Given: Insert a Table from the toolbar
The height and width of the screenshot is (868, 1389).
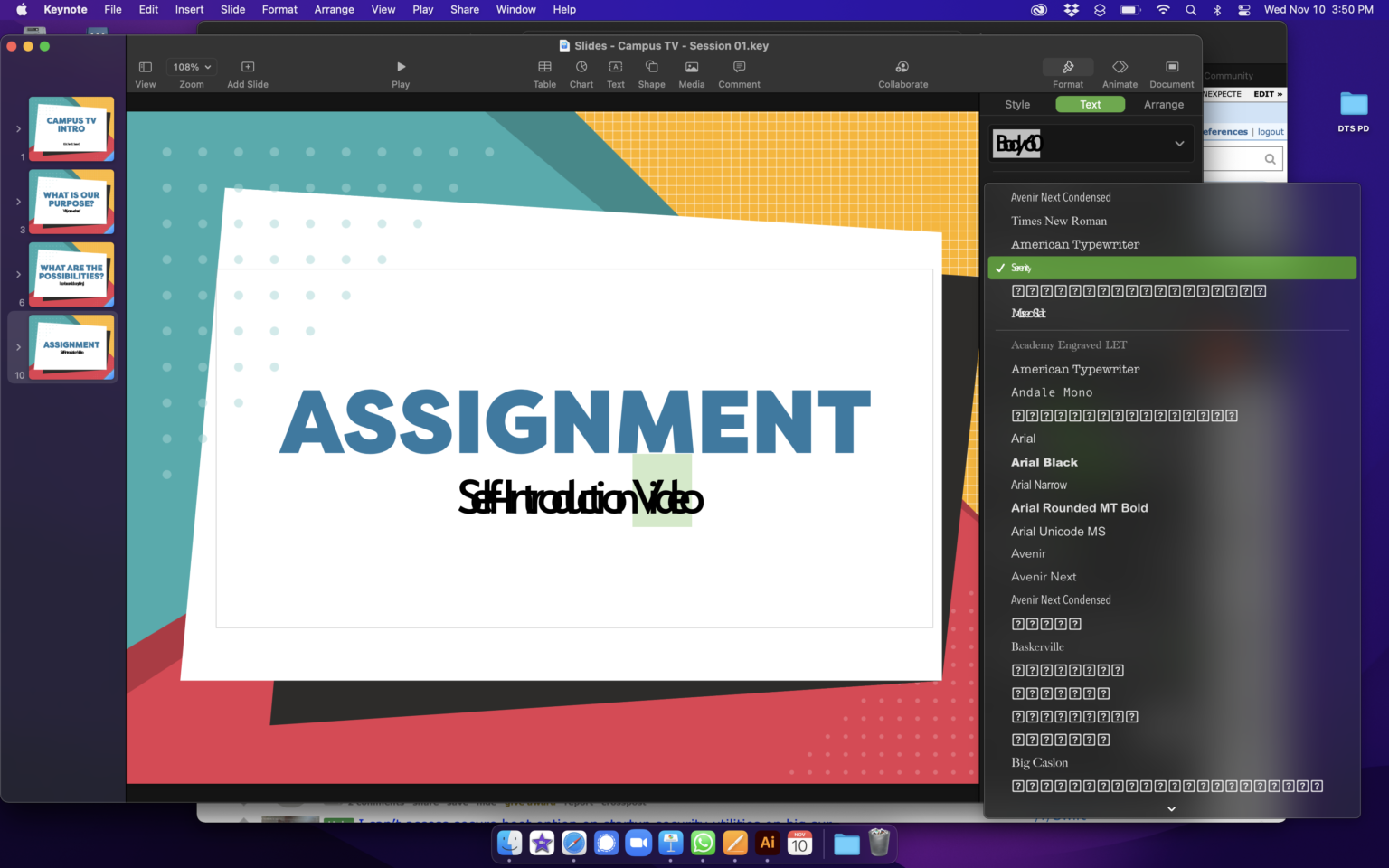Looking at the screenshot, I should [x=544, y=67].
